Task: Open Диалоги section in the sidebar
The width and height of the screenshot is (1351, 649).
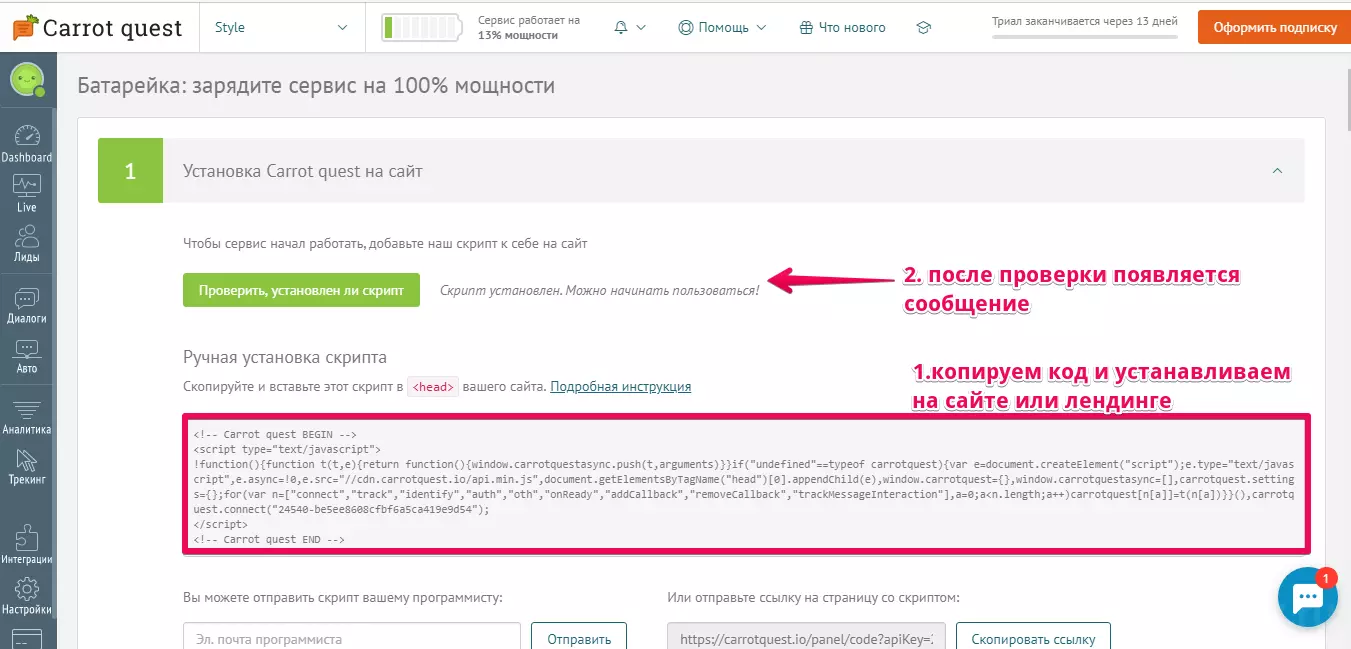Action: tap(27, 306)
